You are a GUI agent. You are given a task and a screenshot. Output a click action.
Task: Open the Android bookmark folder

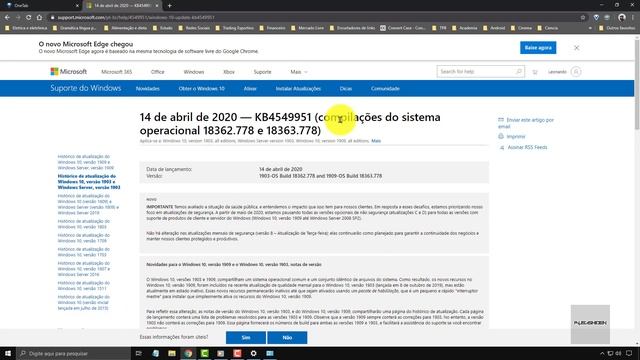point(494,28)
